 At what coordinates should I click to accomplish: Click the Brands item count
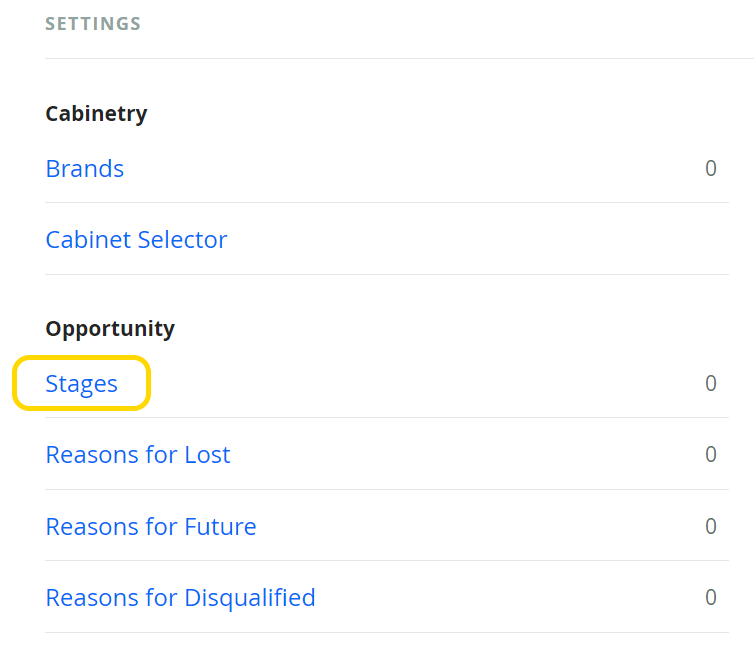(x=711, y=168)
